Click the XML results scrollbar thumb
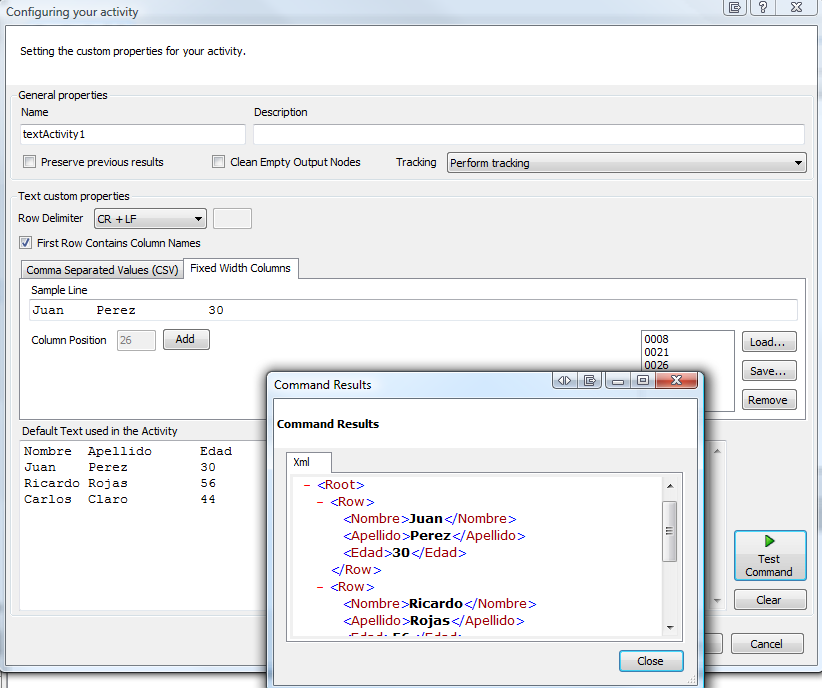The image size is (822, 688). (670, 531)
